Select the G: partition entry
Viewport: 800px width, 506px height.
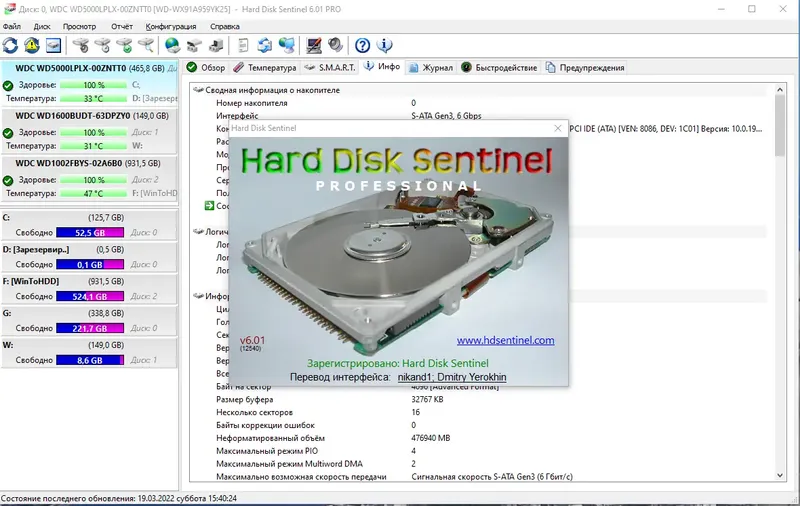pos(89,321)
